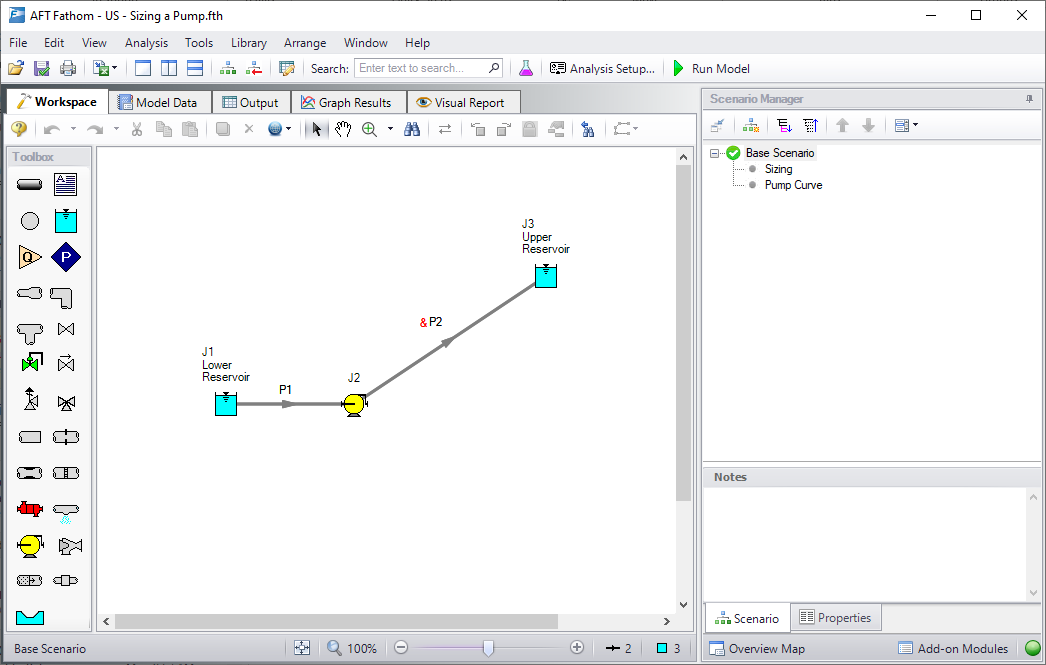Open the globe icon dropdown
1046x665 pixels.
289,129
